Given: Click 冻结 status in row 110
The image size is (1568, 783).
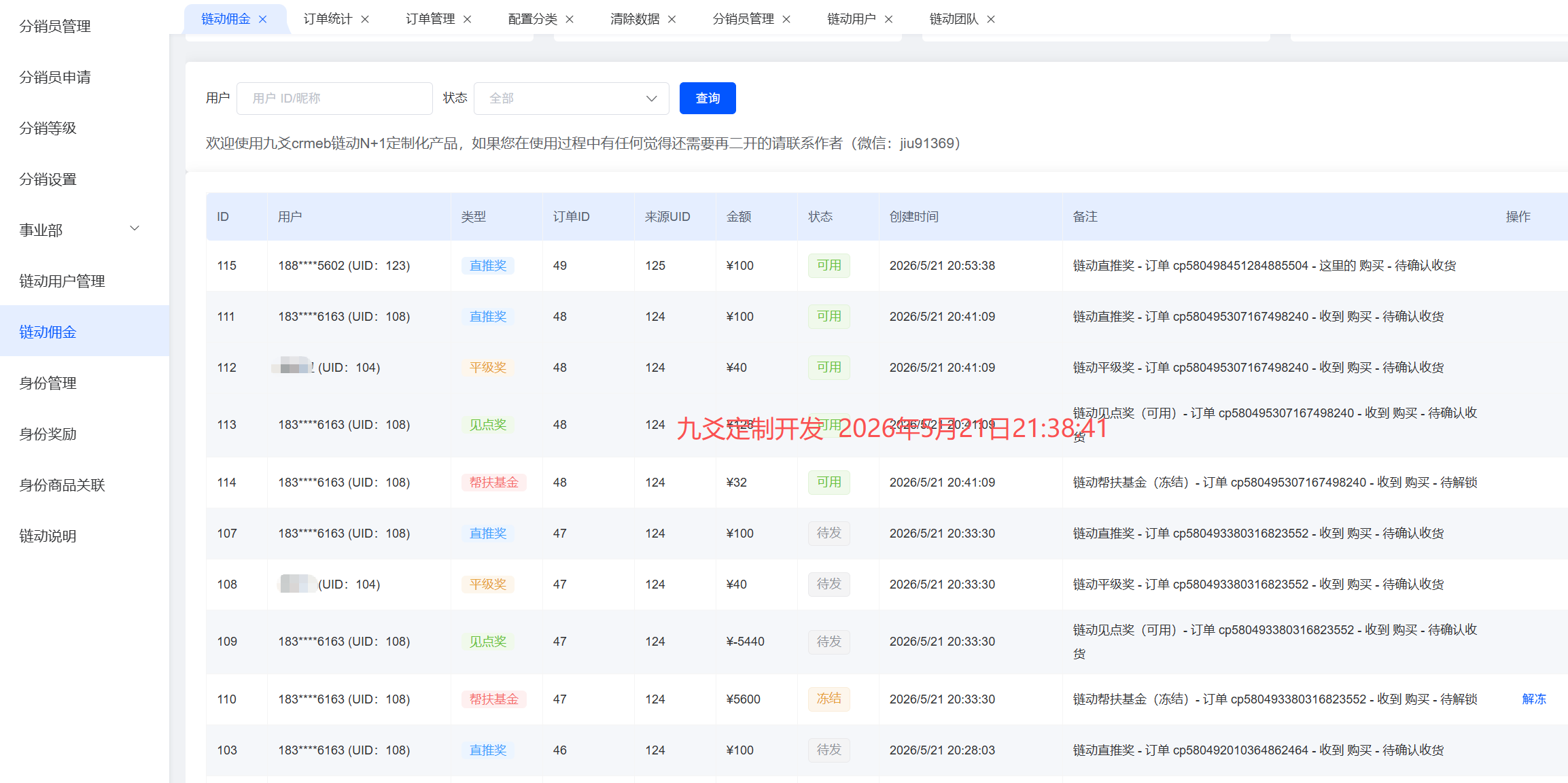Looking at the screenshot, I should pos(829,699).
